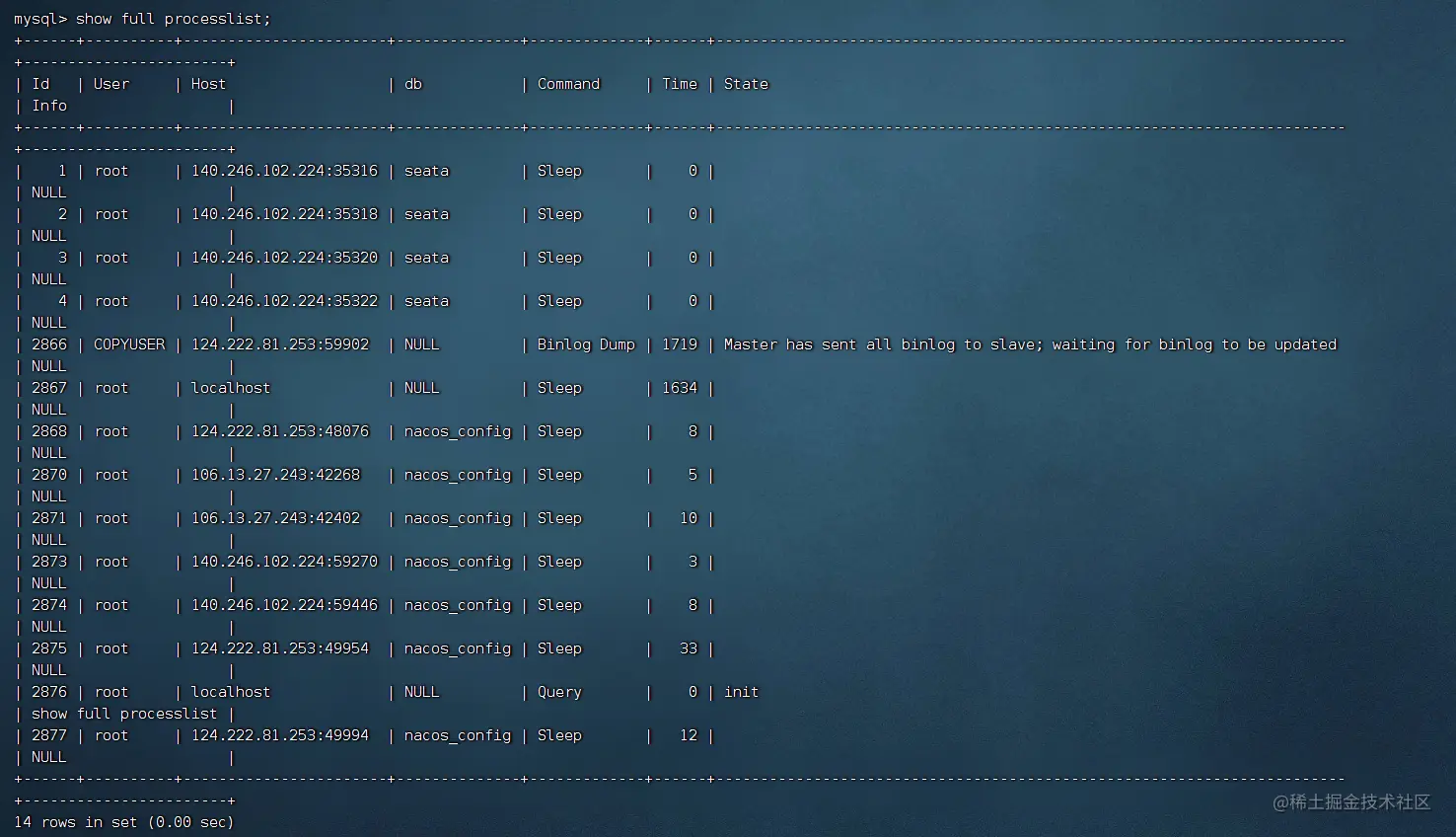
Task: Click process Id 2868
Action: pyautogui.click(x=49, y=431)
